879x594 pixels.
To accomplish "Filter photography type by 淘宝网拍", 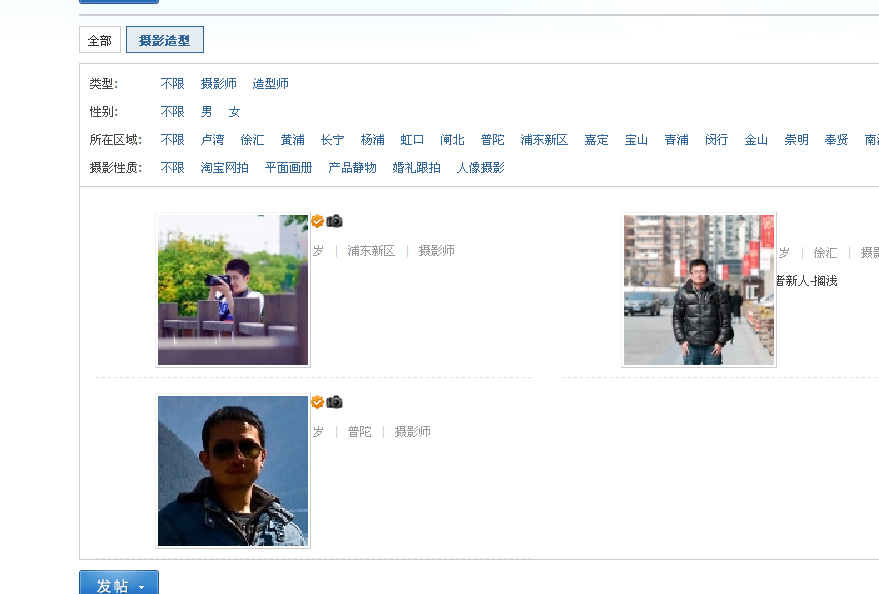I will point(225,168).
